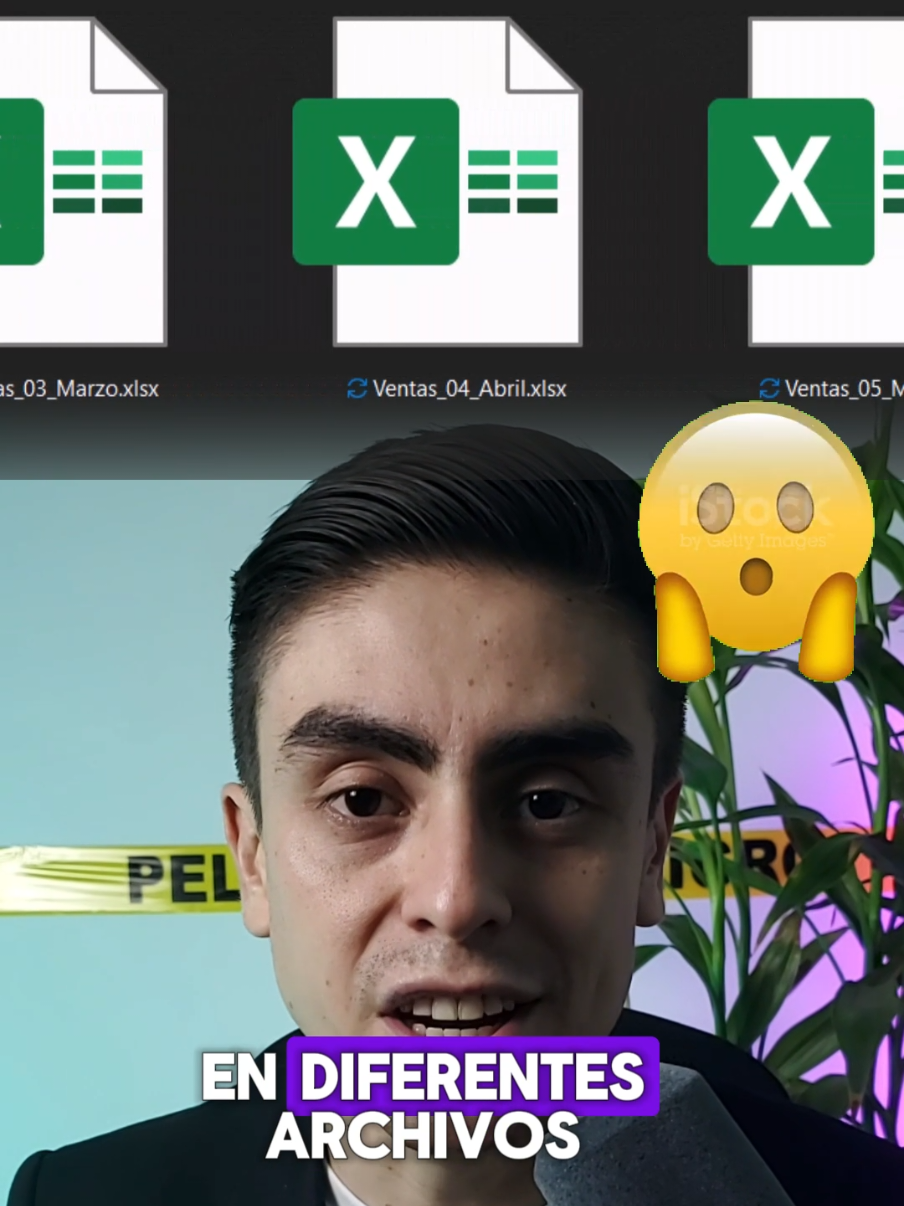Select the Ventas_03_Marzo.xlsx file icon

coord(83,182)
